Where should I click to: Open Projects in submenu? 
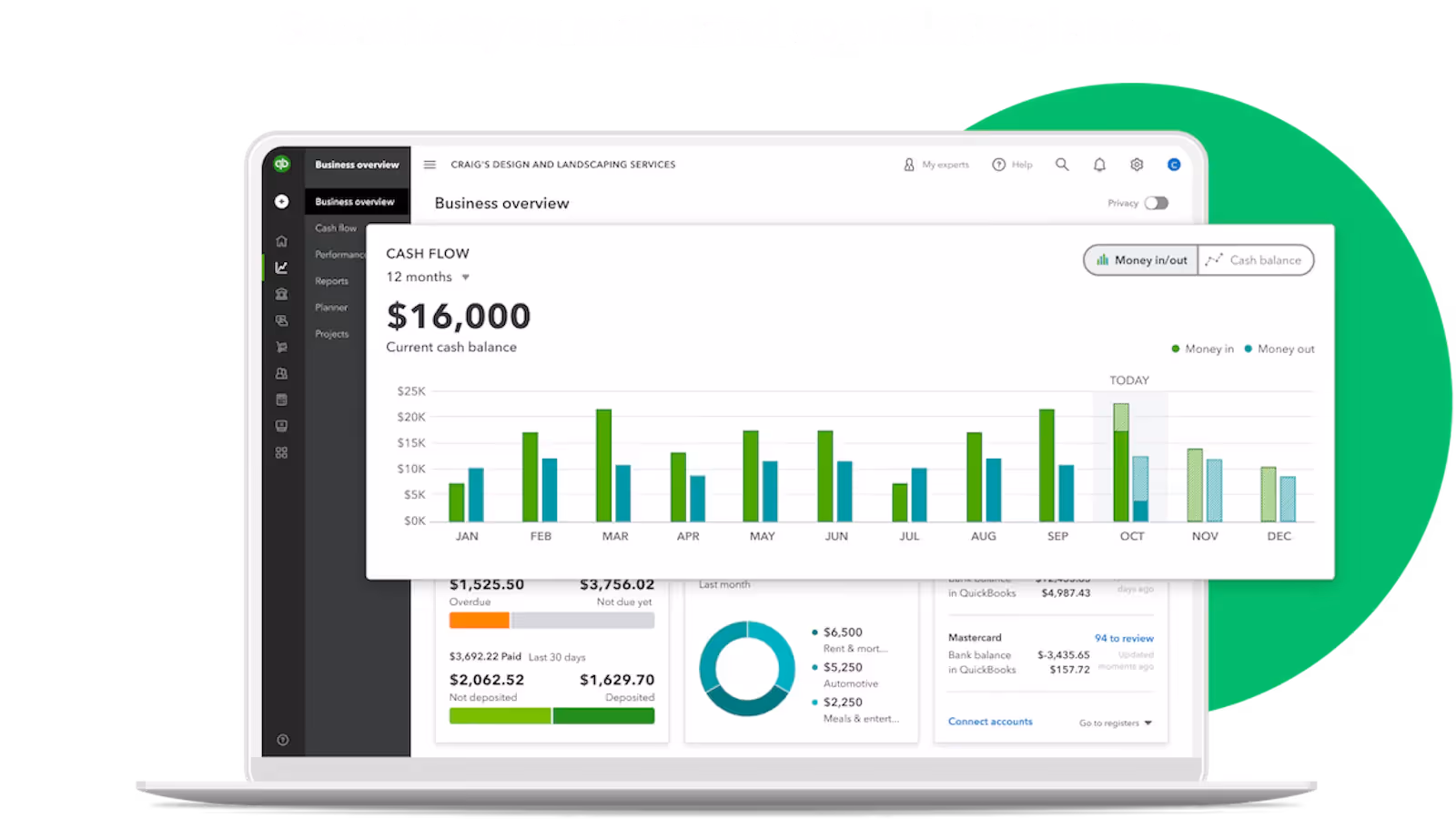point(332,334)
